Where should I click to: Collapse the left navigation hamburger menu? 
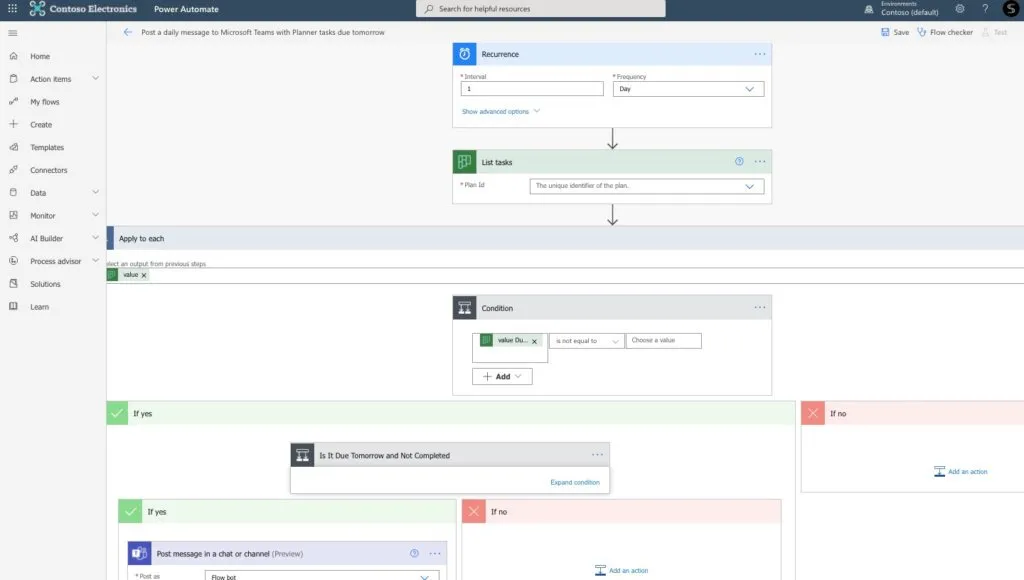[13, 33]
